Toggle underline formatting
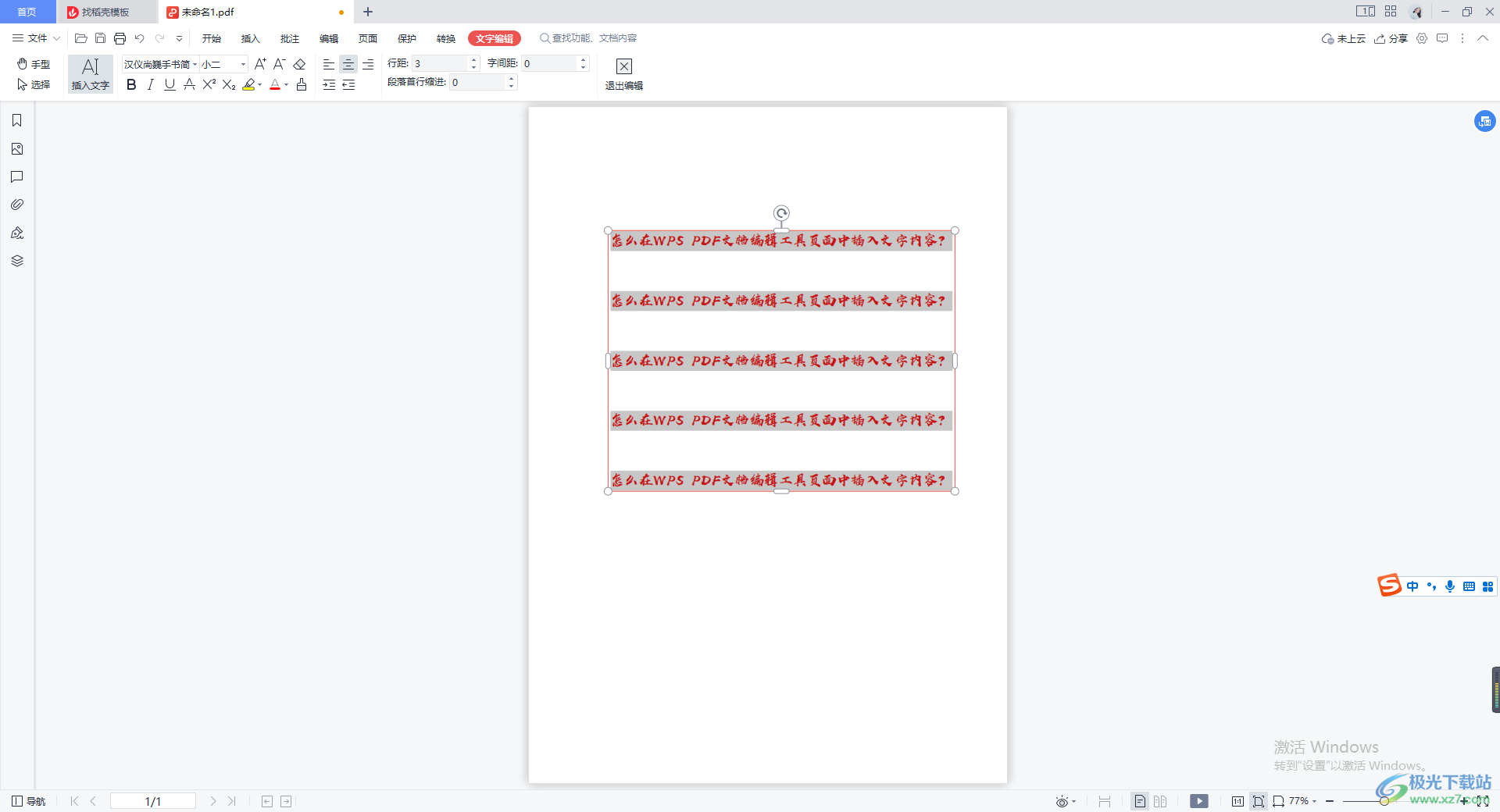This screenshot has height=812, width=1500. click(x=170, y=84)
